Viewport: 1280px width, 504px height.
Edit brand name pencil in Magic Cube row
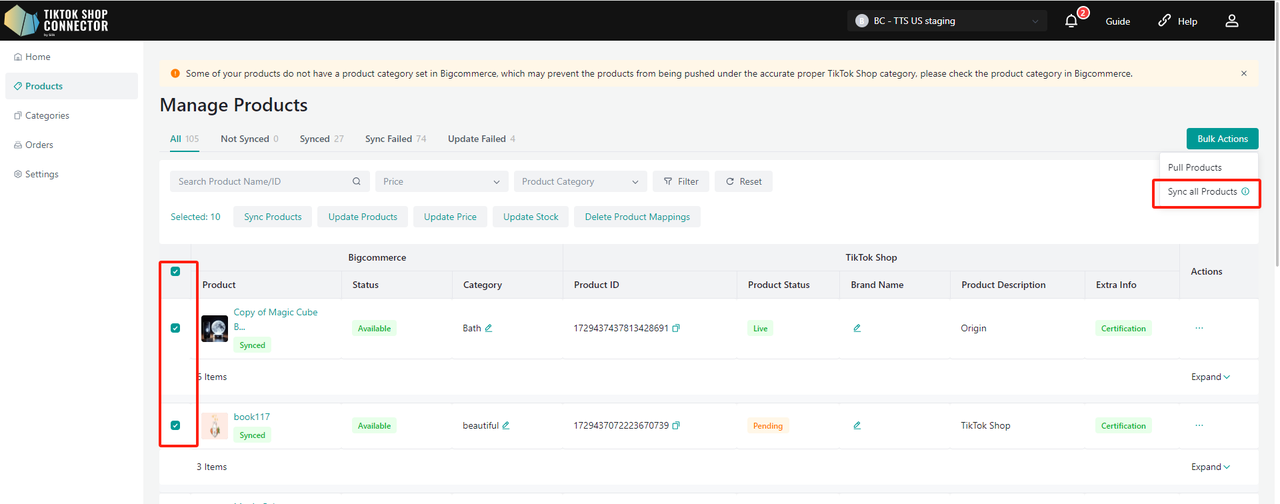click(x=857, y=328)
